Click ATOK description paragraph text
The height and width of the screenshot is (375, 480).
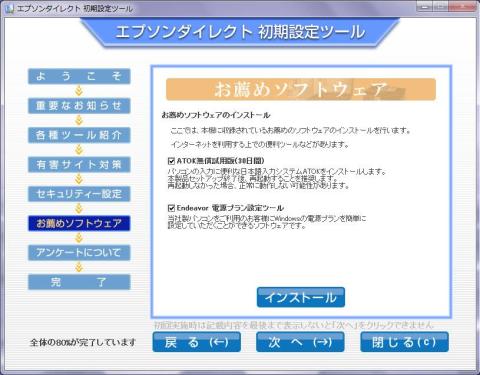[x=277, y=179]
